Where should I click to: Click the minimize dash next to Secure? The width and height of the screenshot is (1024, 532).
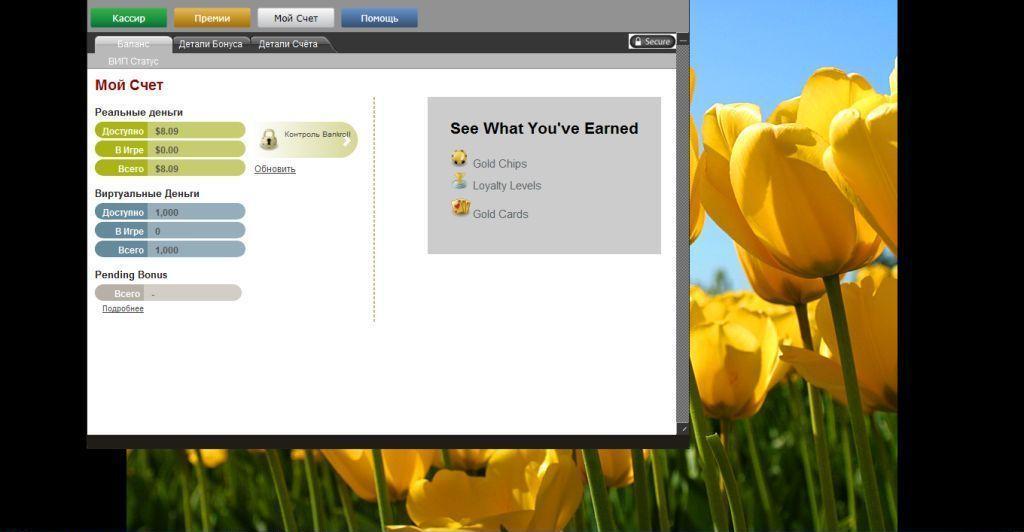click(684, 41)
